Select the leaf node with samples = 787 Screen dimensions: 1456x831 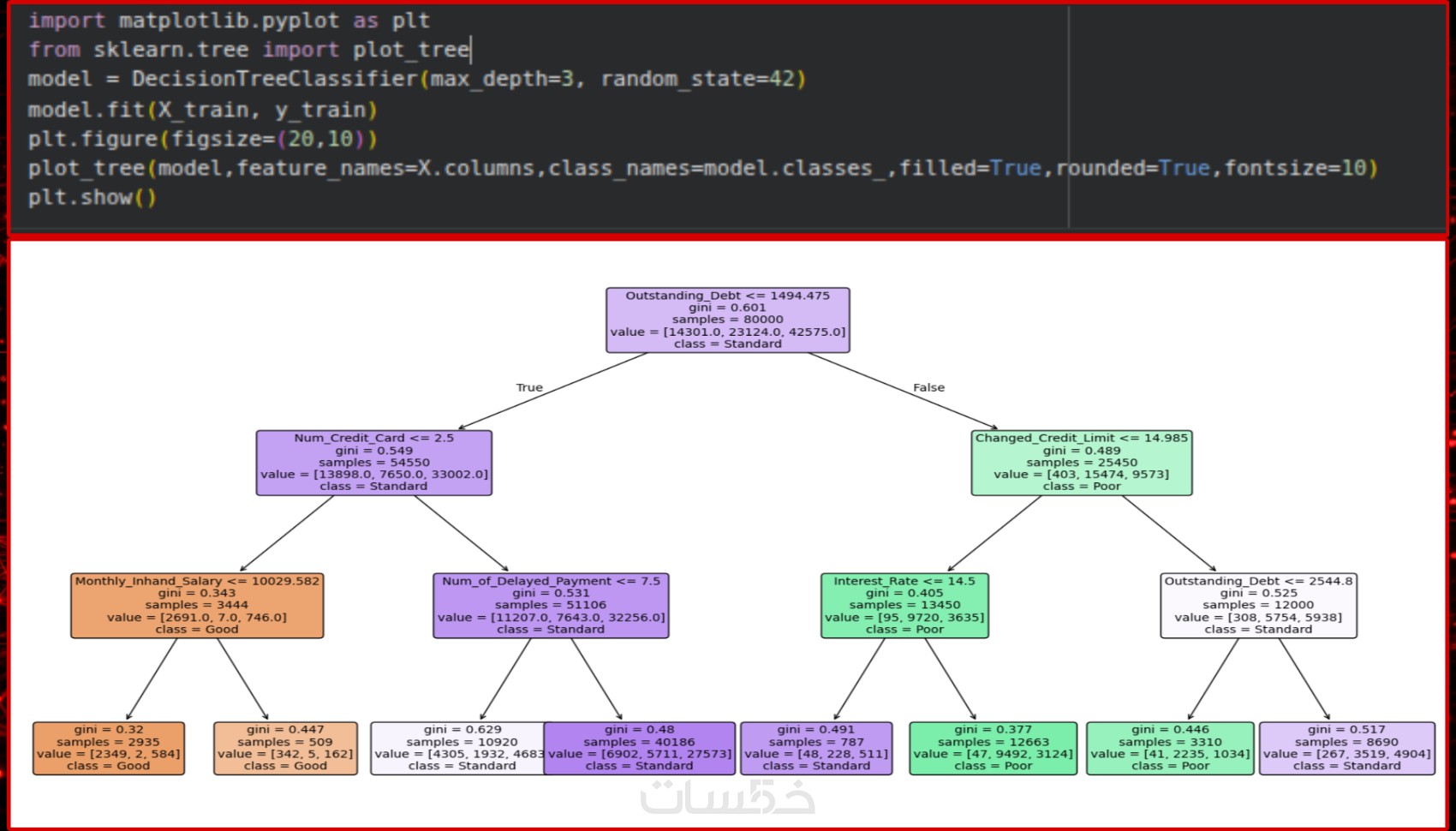tap(816, 748)
